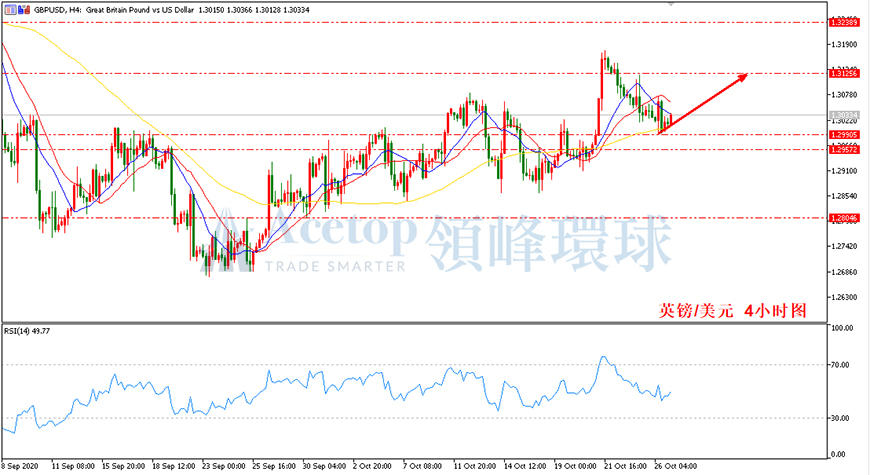The width and height of the screenshot is (870, 475).
Task: Click the grey current price 1.30334 label
Action: point(844,115)
